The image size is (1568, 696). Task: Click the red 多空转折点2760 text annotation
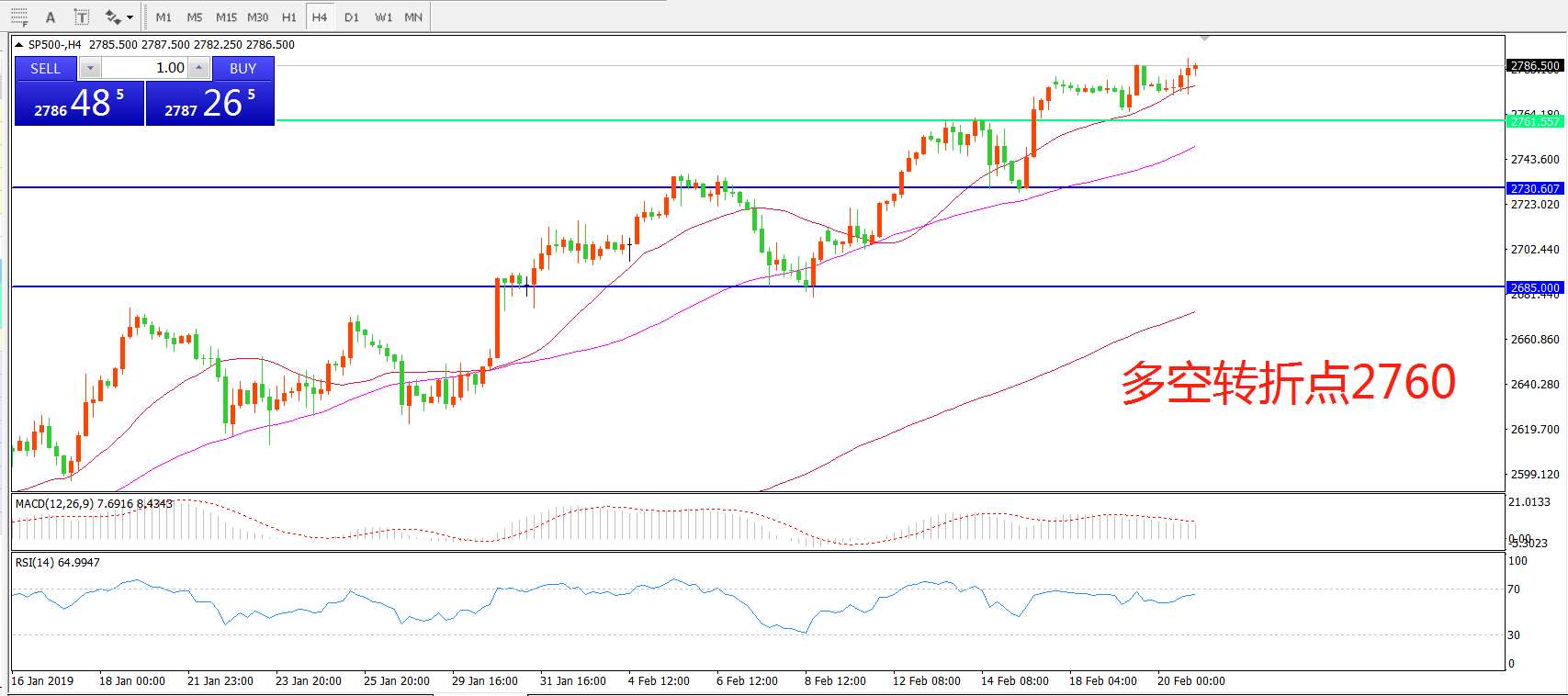coord(1288,382)
